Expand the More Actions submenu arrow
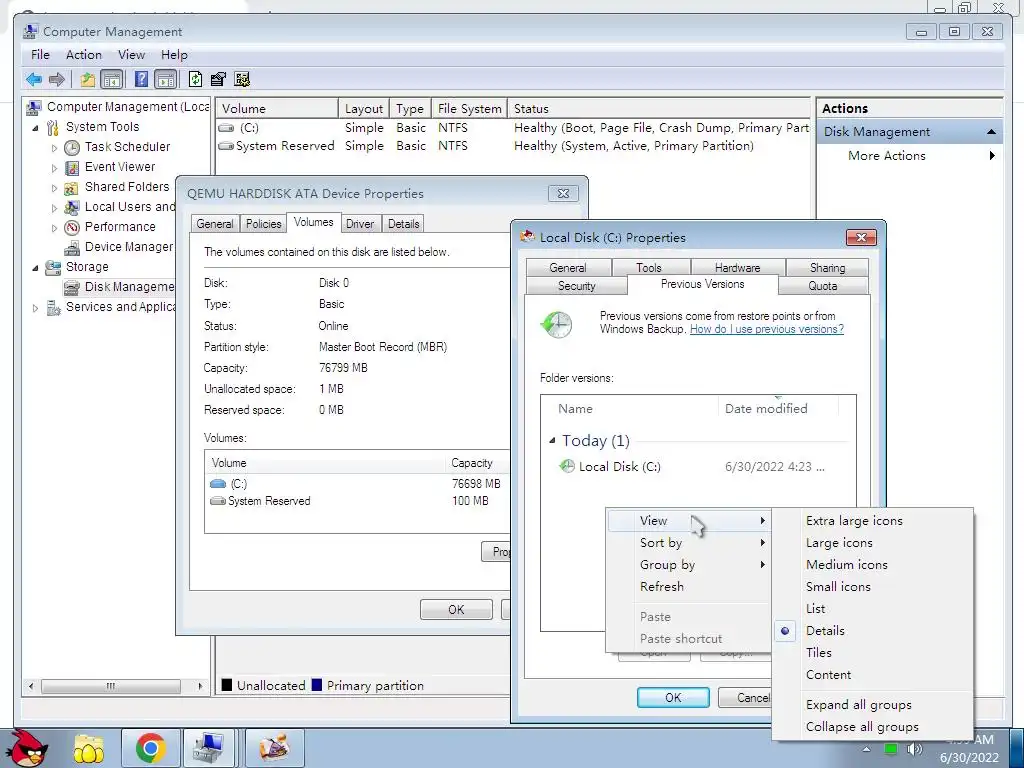 992,155
